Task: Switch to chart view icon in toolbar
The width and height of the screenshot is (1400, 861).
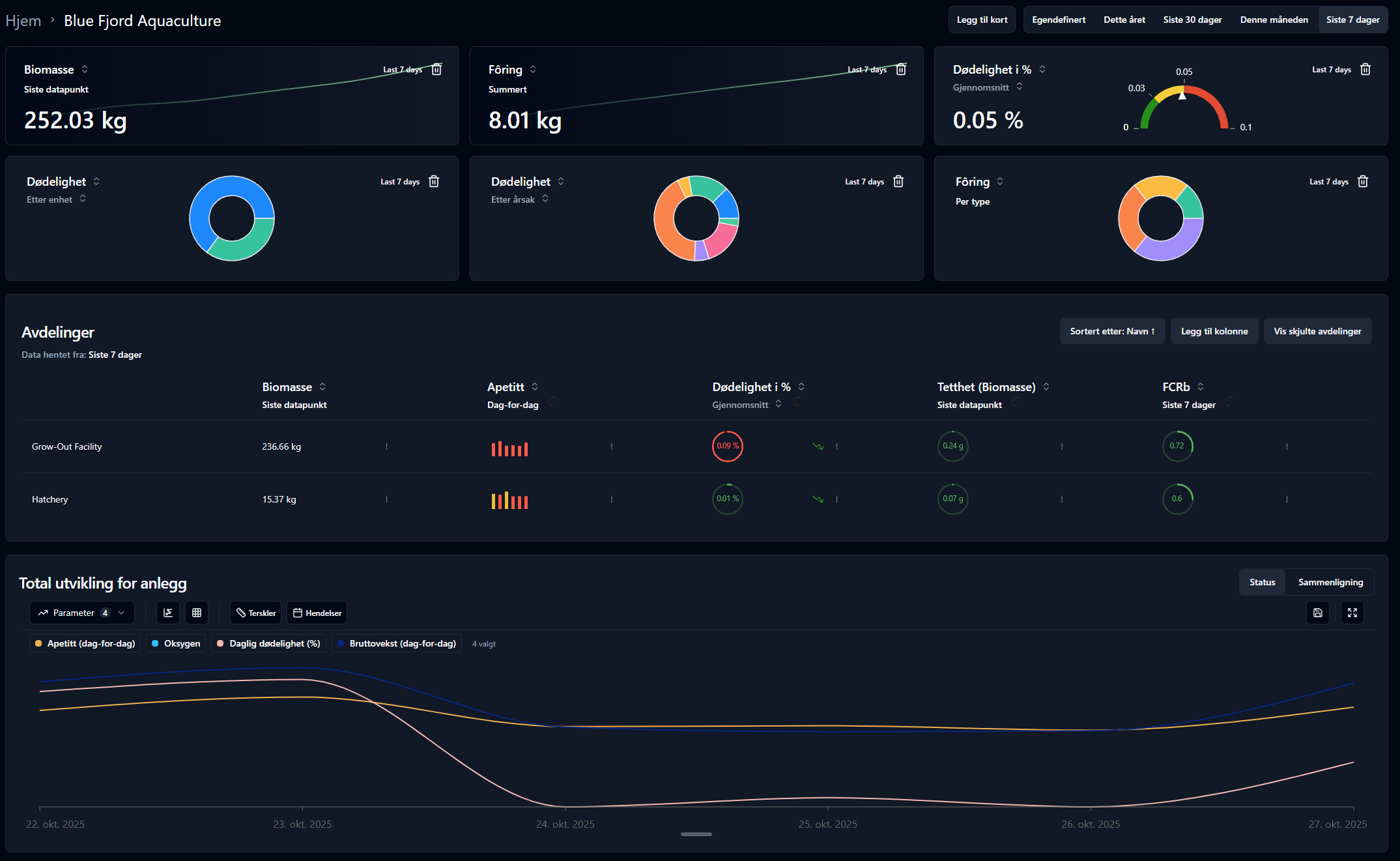Action: [168, 613]
